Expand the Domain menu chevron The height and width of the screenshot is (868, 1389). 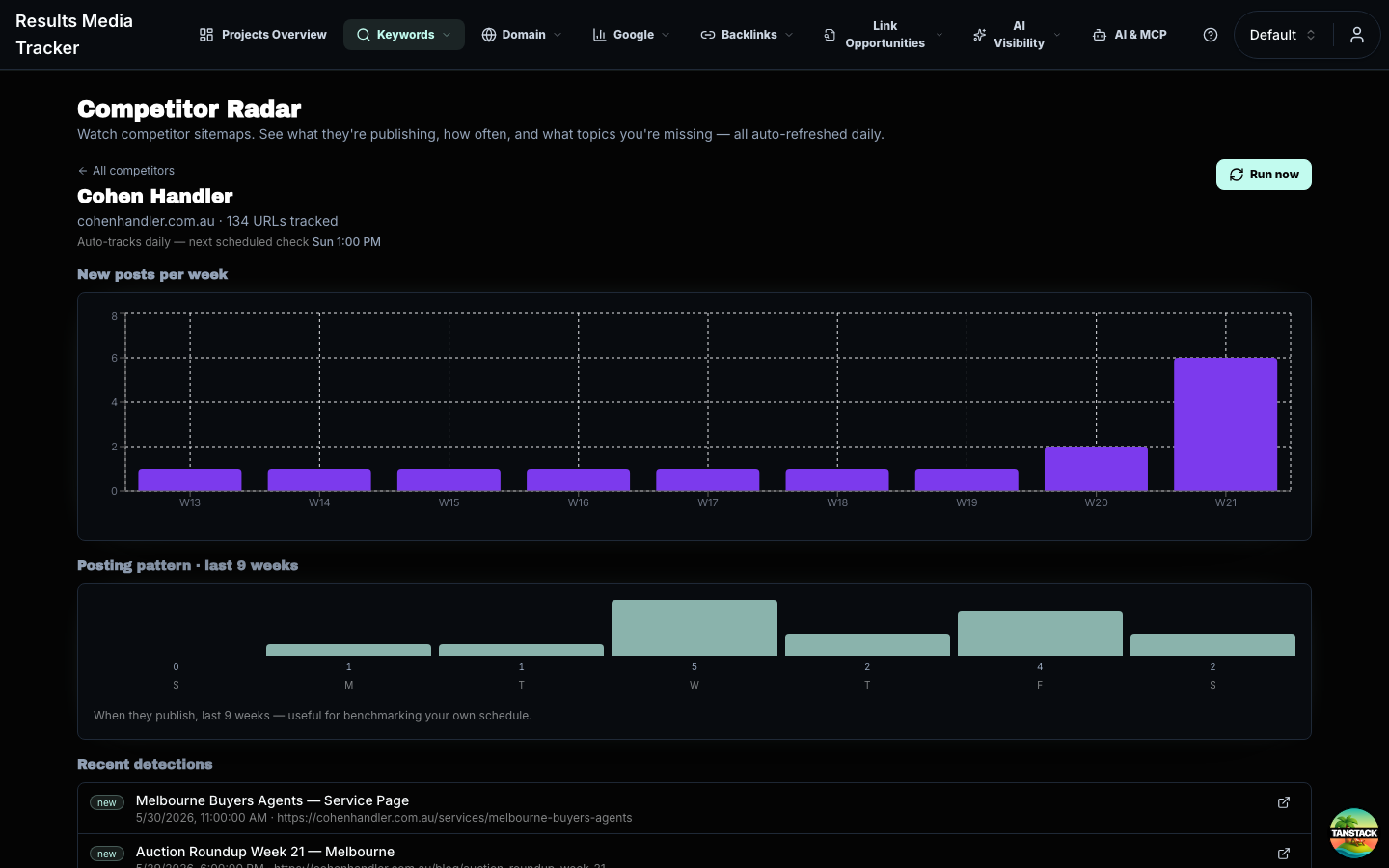tap(558, 35)
